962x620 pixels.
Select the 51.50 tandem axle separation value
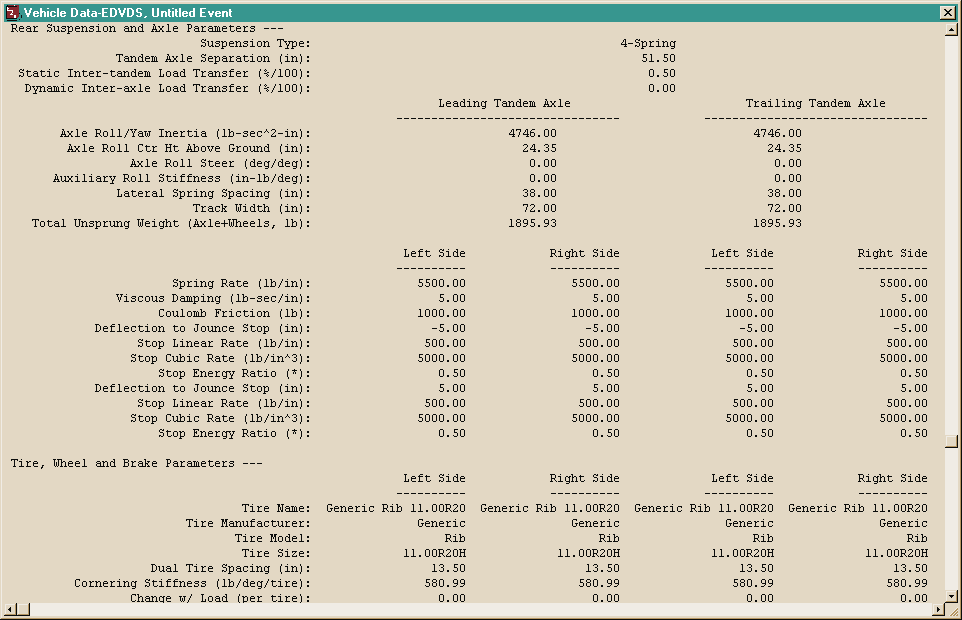[x=658, y=58]
